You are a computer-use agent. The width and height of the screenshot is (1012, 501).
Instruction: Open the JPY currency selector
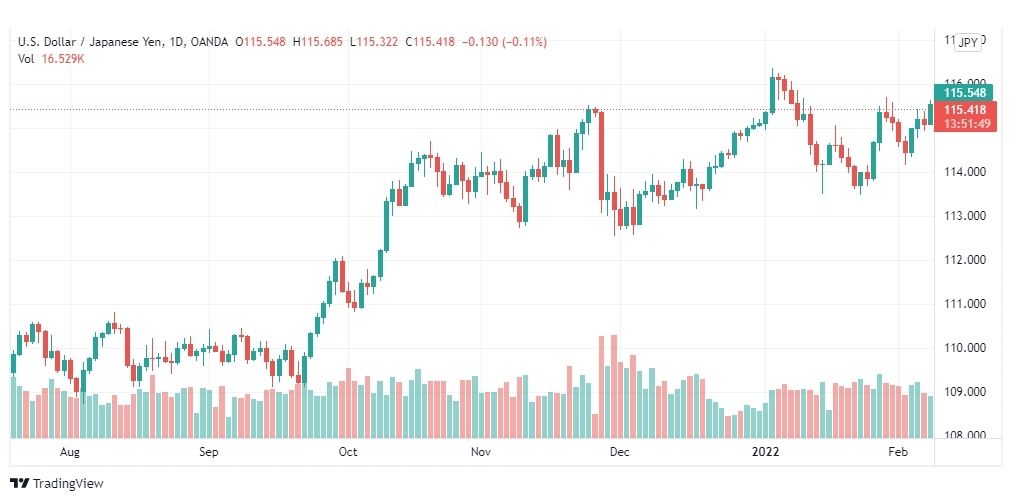(x=967, y=43)
